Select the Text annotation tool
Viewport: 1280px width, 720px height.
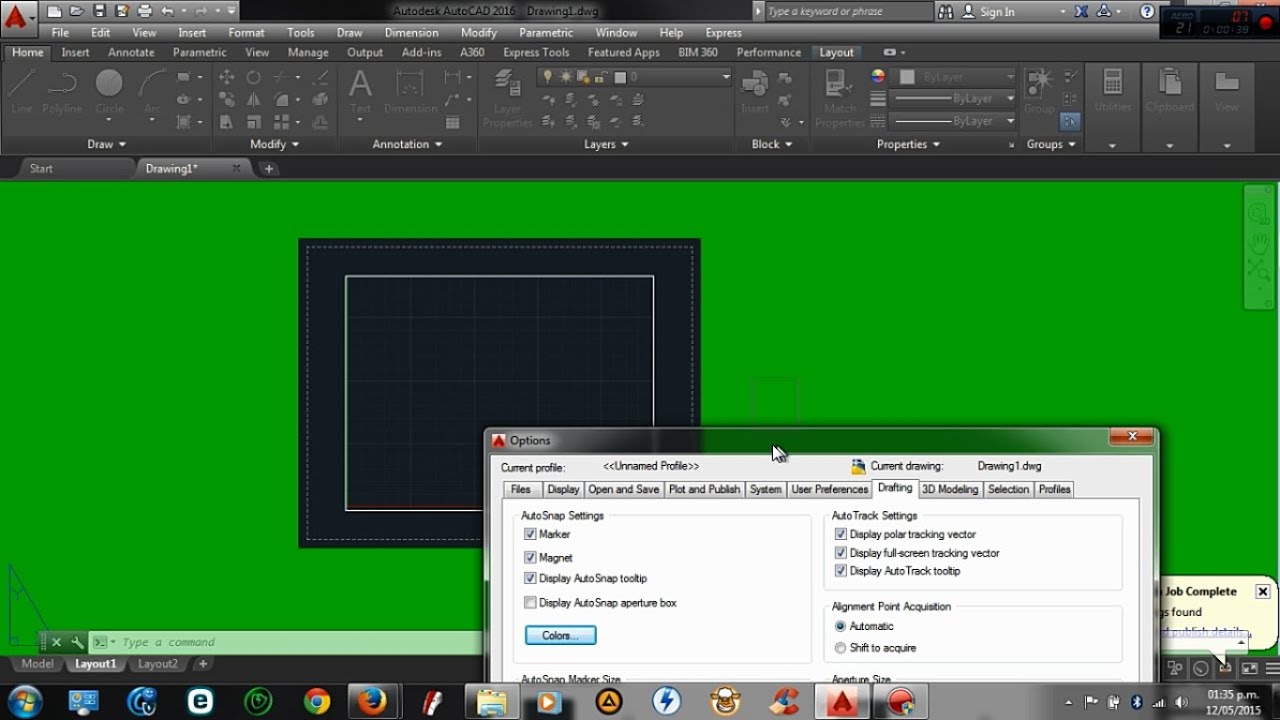point(360,90)
